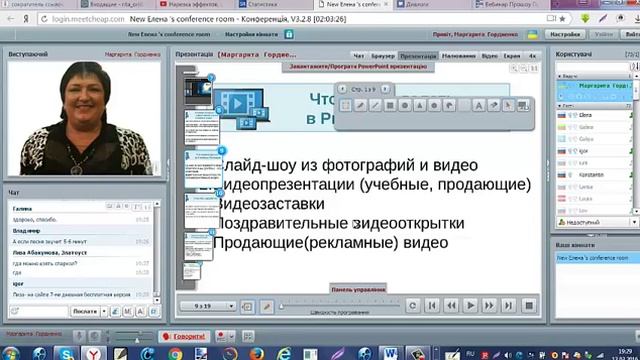Image resolution: width=640 pixels, height=360 pixels.
Task: Open the Екран tab
Action: [x=512, y=56]
